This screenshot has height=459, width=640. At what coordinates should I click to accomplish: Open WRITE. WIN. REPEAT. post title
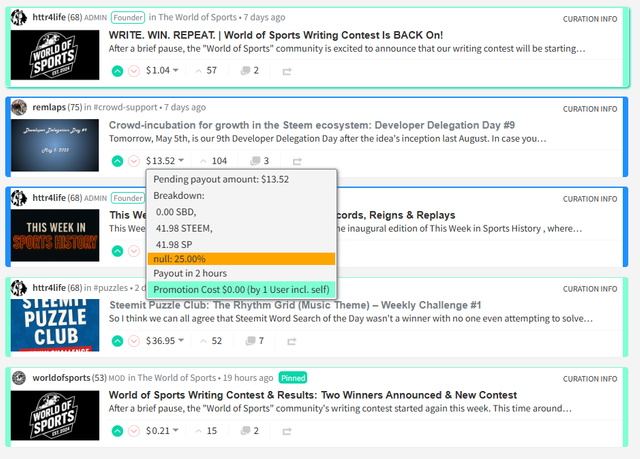[x=276, y=35]
